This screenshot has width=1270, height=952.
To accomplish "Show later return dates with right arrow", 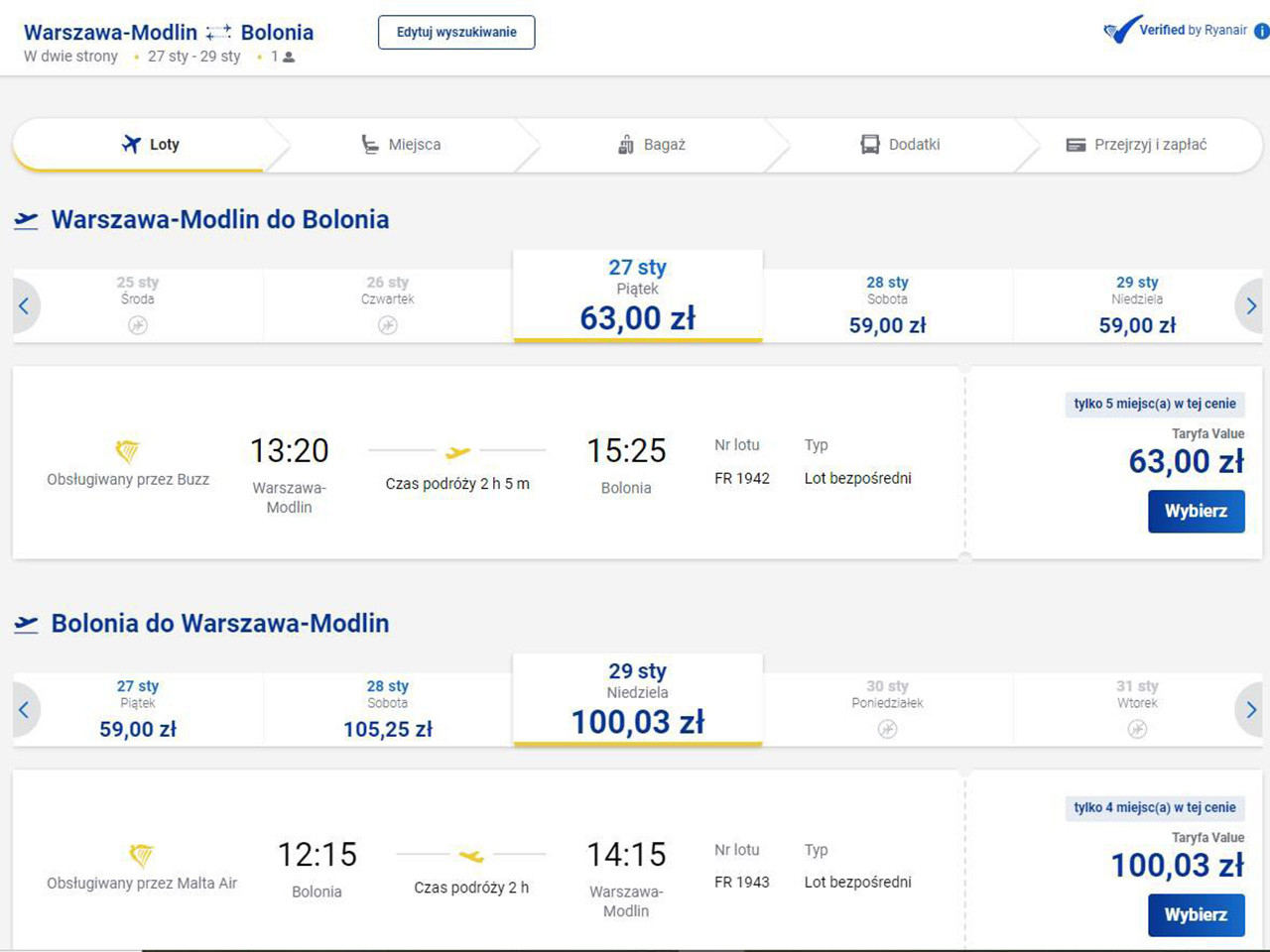I will 1250,709.
